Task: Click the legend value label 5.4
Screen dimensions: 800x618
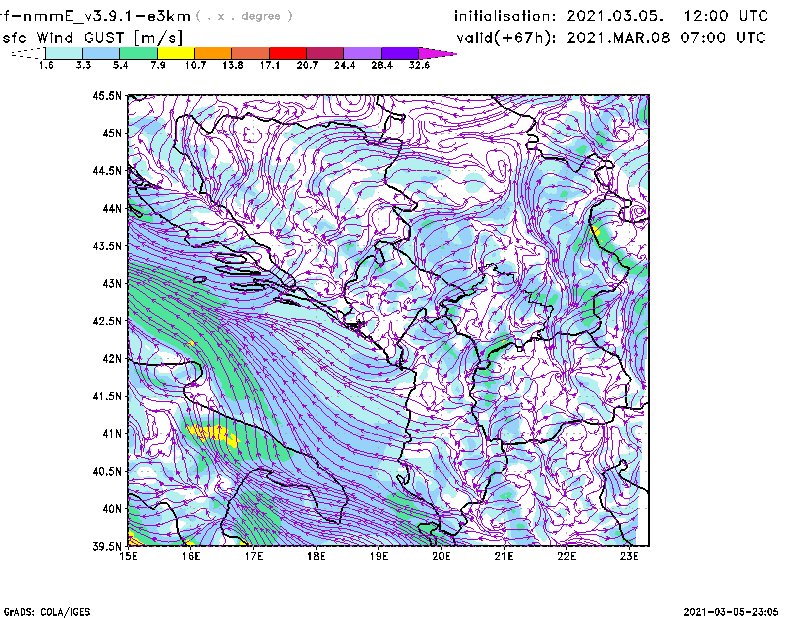Action: 120,65
